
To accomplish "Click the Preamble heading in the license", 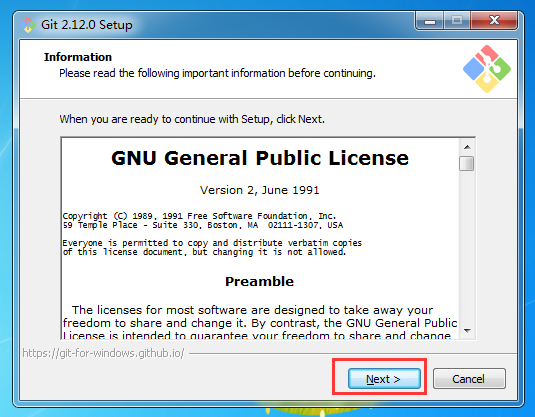I will click(259, 282).
